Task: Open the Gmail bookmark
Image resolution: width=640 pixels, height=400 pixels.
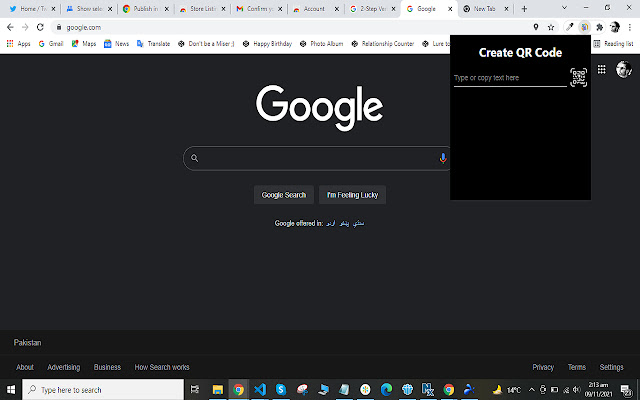Action: pos(51,44)
